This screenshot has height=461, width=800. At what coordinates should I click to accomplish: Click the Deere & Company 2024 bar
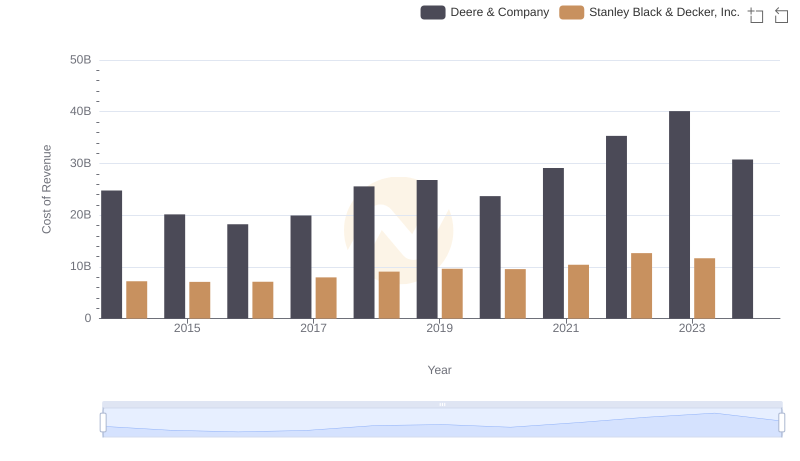pos(742,239)
